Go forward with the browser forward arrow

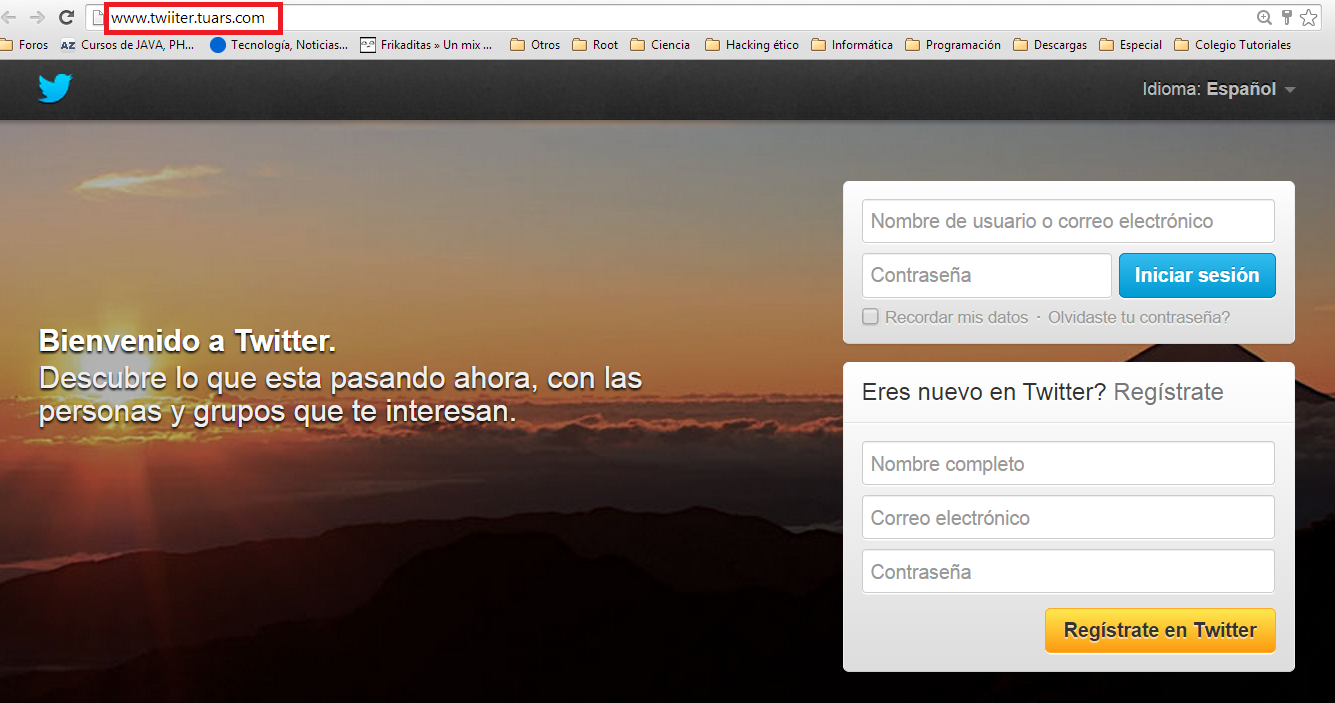point(38,17)
